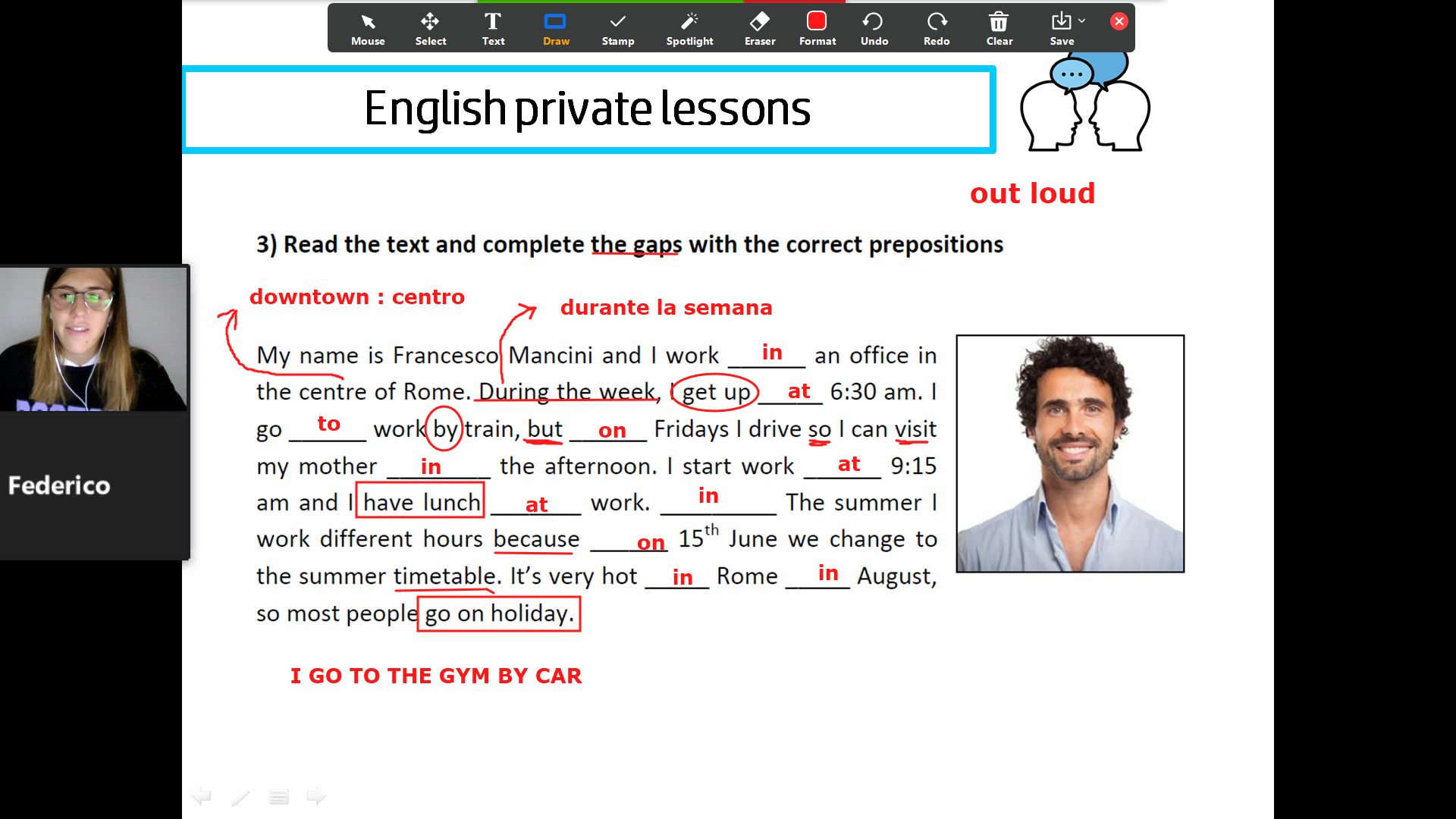Click the circled word 'by'
The height and width of the screenshot is (819, 1456).
[x=444, y=428]
